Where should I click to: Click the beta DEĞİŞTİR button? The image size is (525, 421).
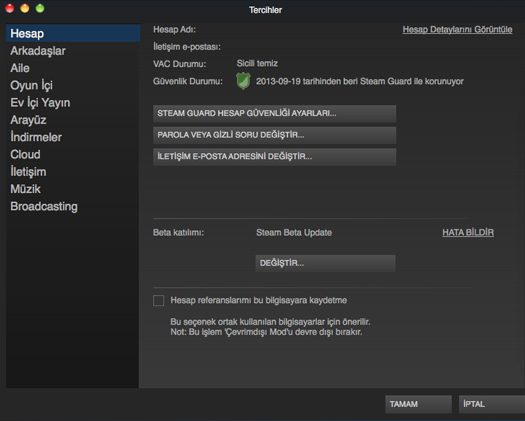tap(325, 263)
